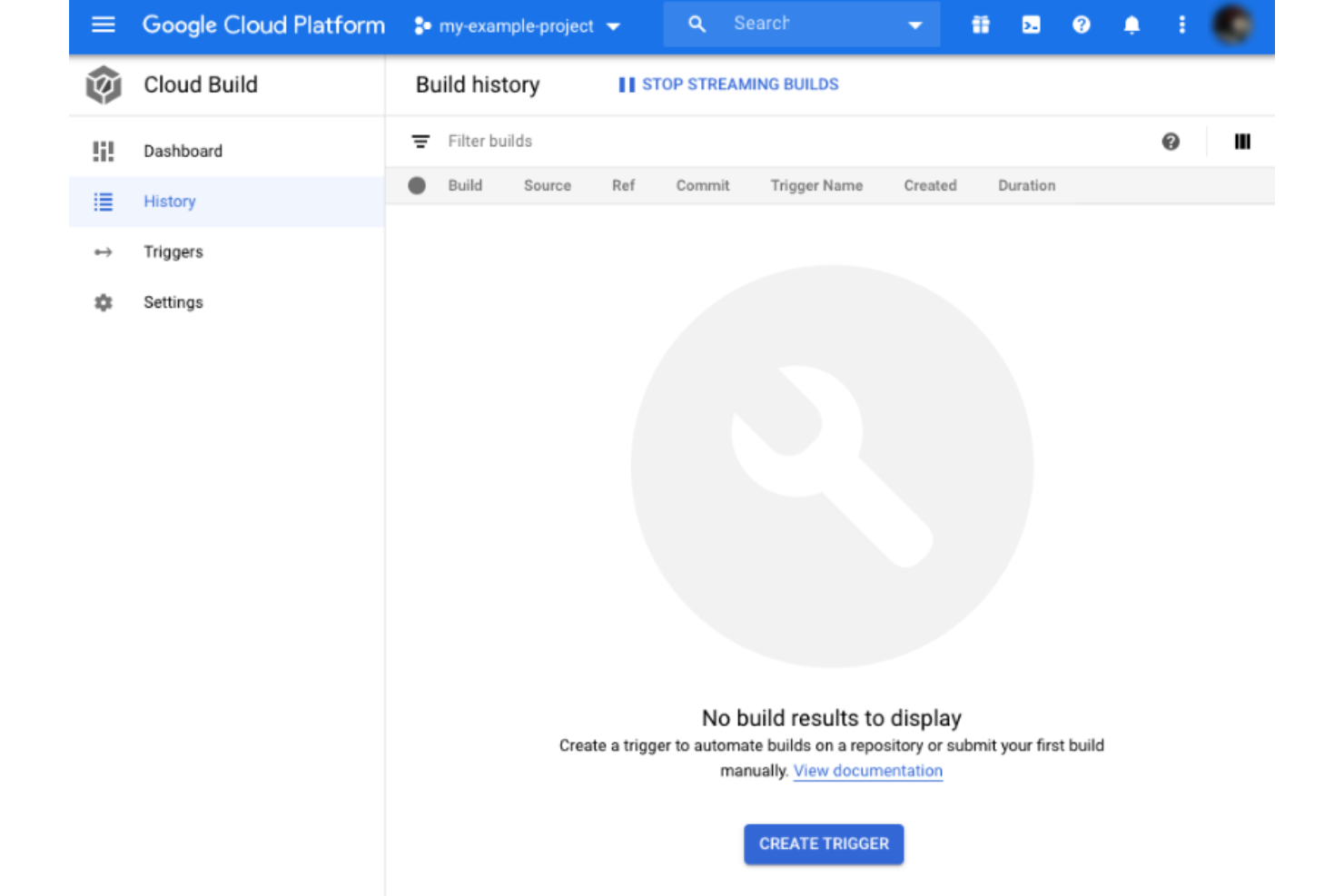Click the pause icon beside Stop Streaming
Viewport: 1344px width, 896px height.
tap(627, 84)
